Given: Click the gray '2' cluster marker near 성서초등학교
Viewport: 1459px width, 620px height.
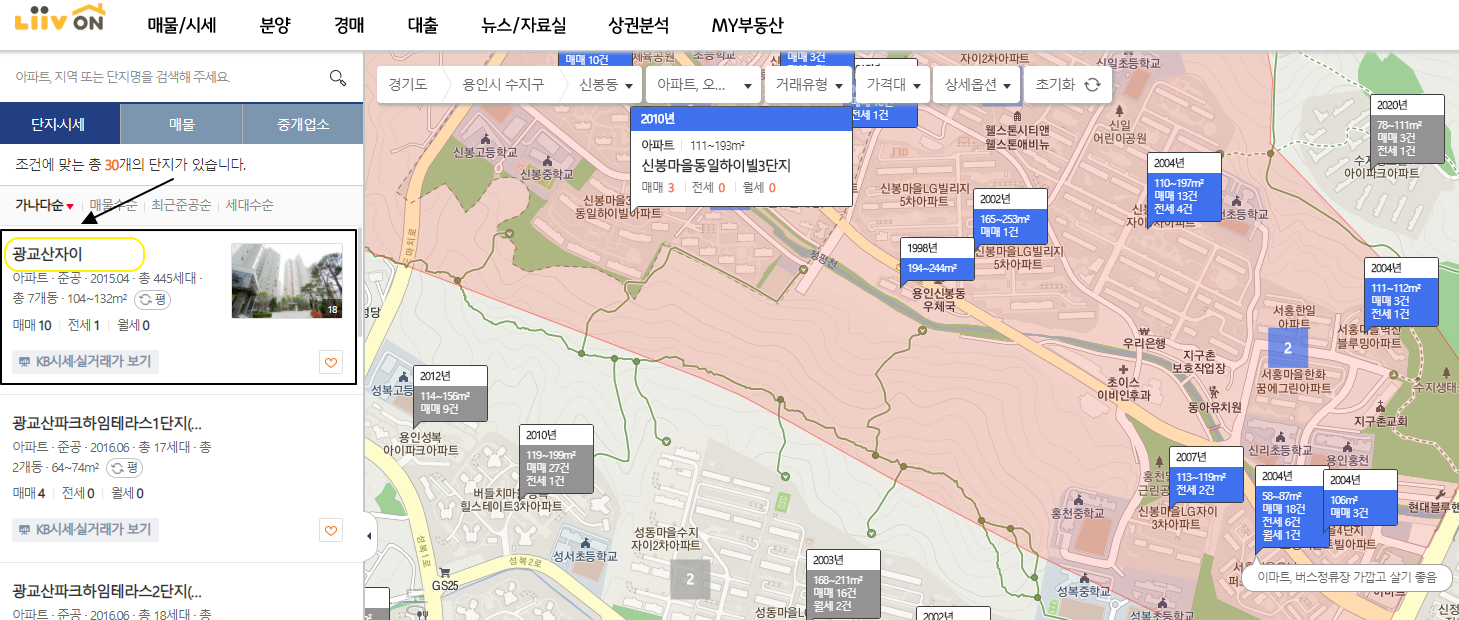Looking at the screenshot, I should (689, 578).
